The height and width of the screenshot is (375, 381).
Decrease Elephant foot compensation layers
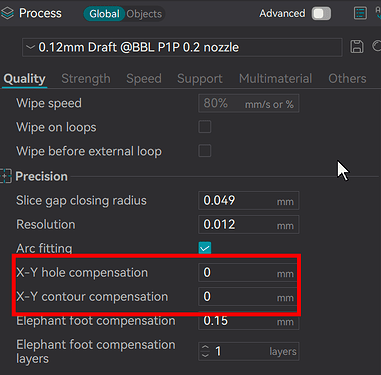(205, 355)
